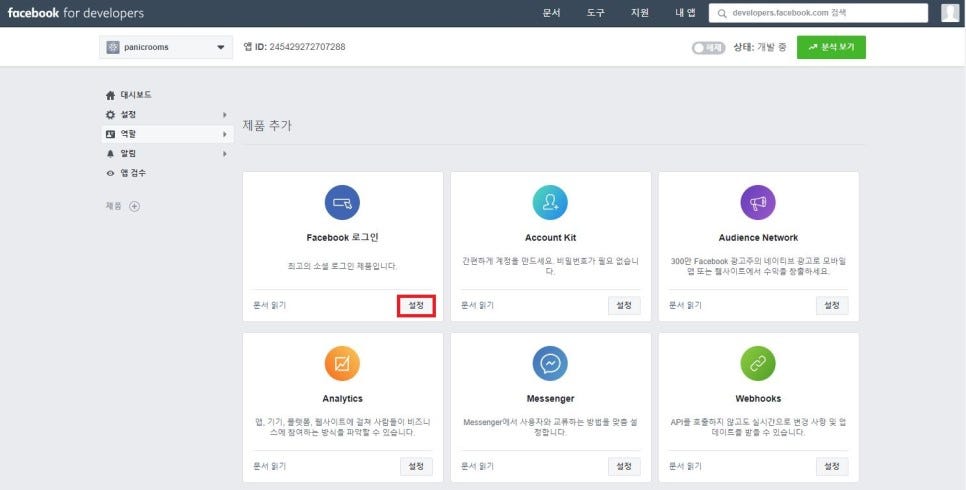Image resolution: width=966 pixels, height=490 pixels.
Task: Click the home icon beside 대시보드
Action: [110, 95]
